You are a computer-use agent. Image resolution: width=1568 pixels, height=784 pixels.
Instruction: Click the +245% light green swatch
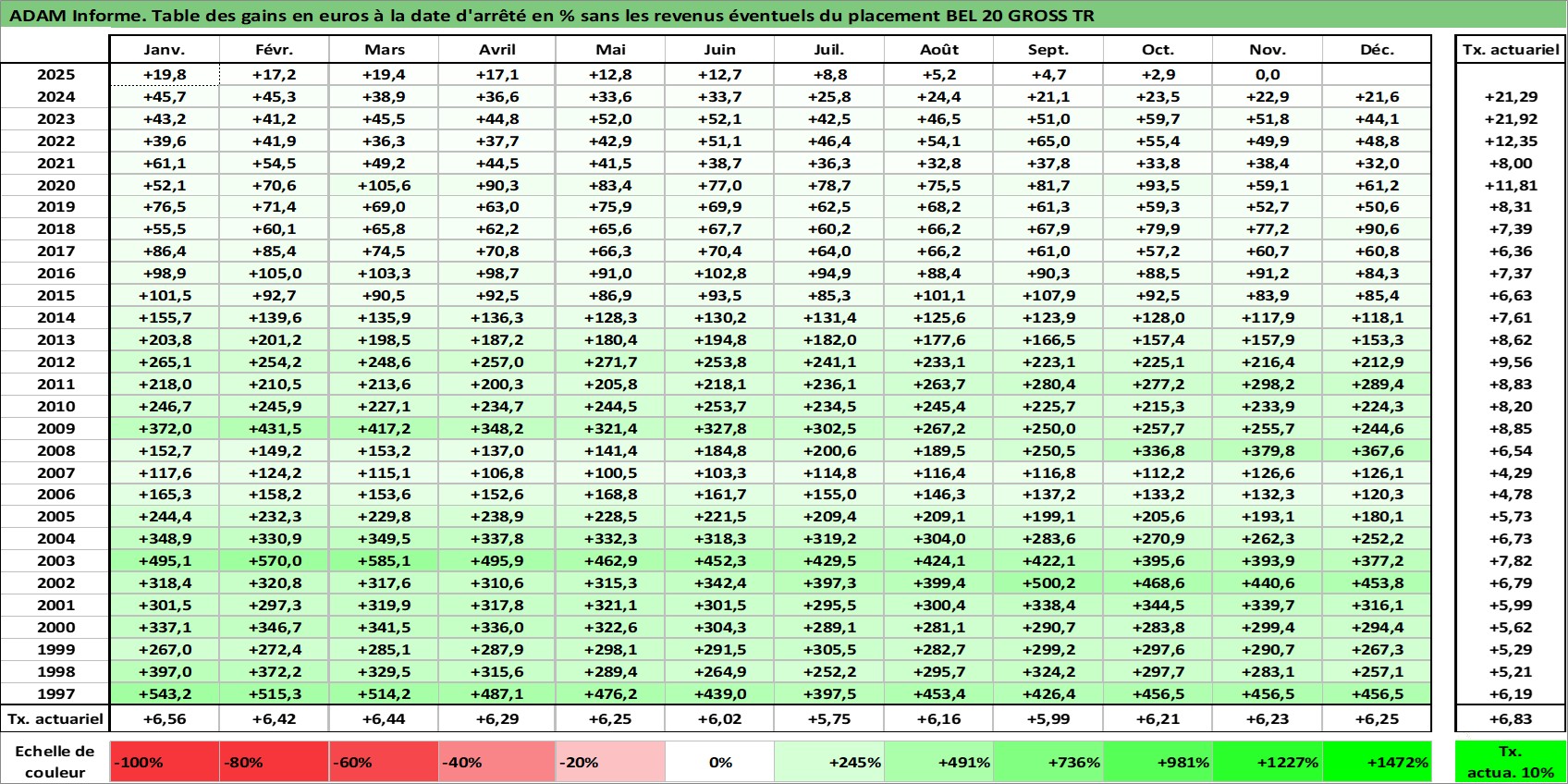(x=829, y=762)
